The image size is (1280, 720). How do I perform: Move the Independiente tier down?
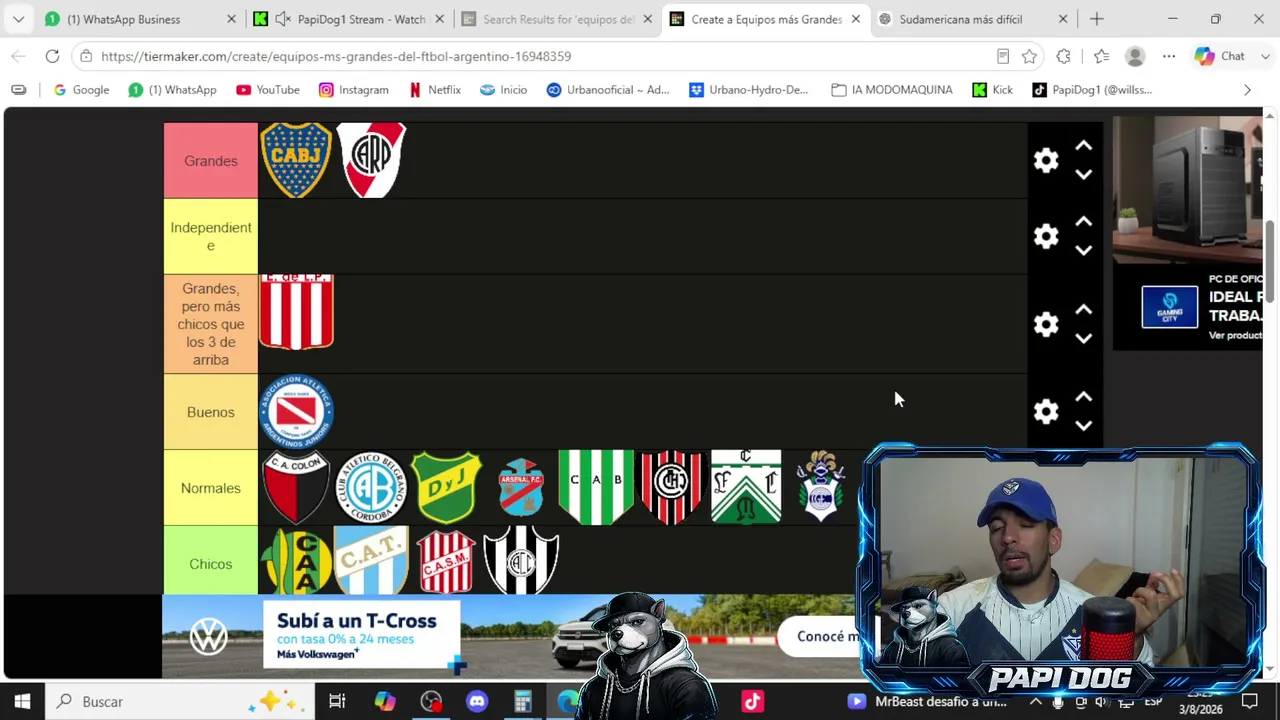1083,250
